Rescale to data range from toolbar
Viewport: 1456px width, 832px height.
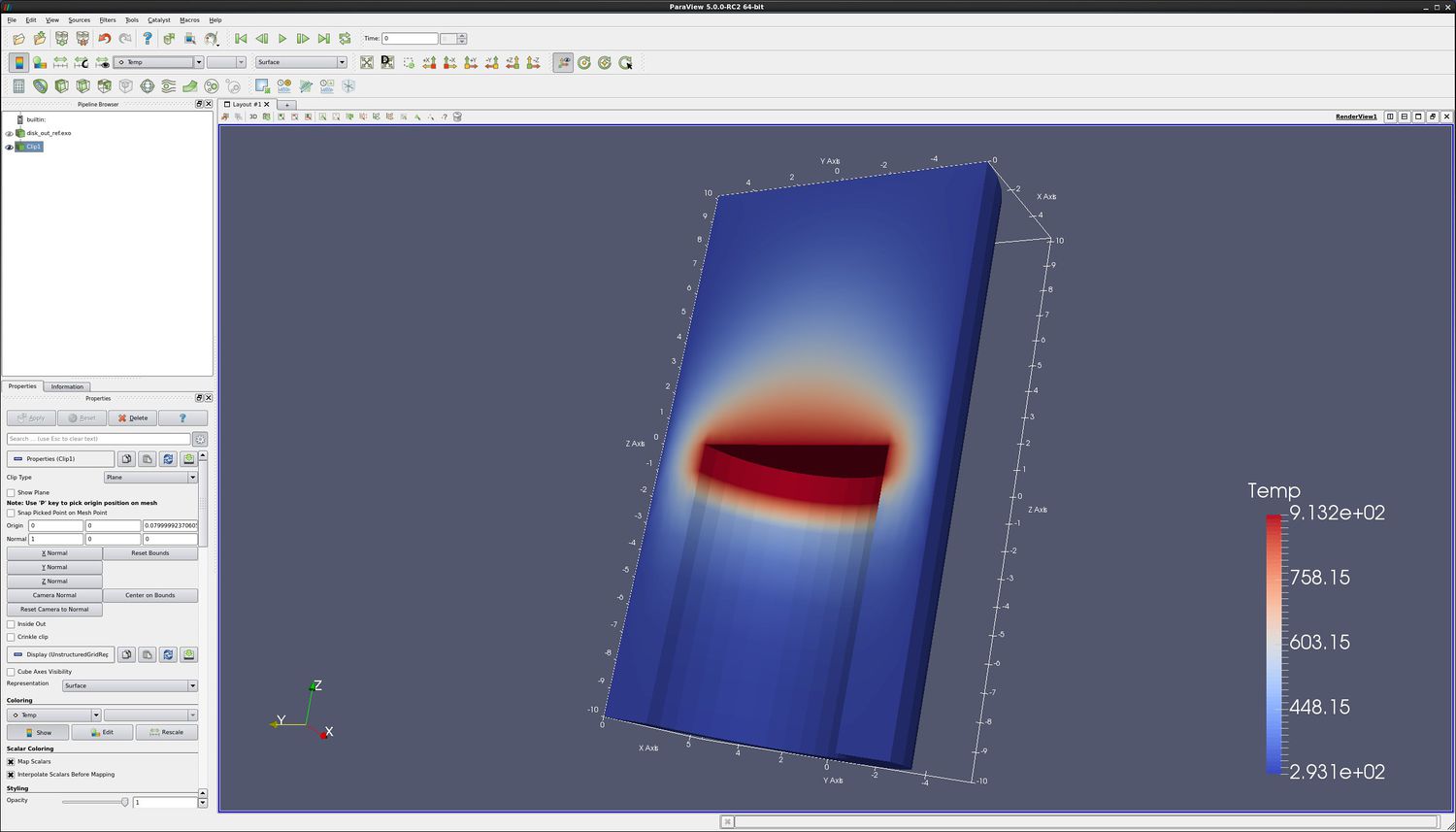(x=60, y=62)
